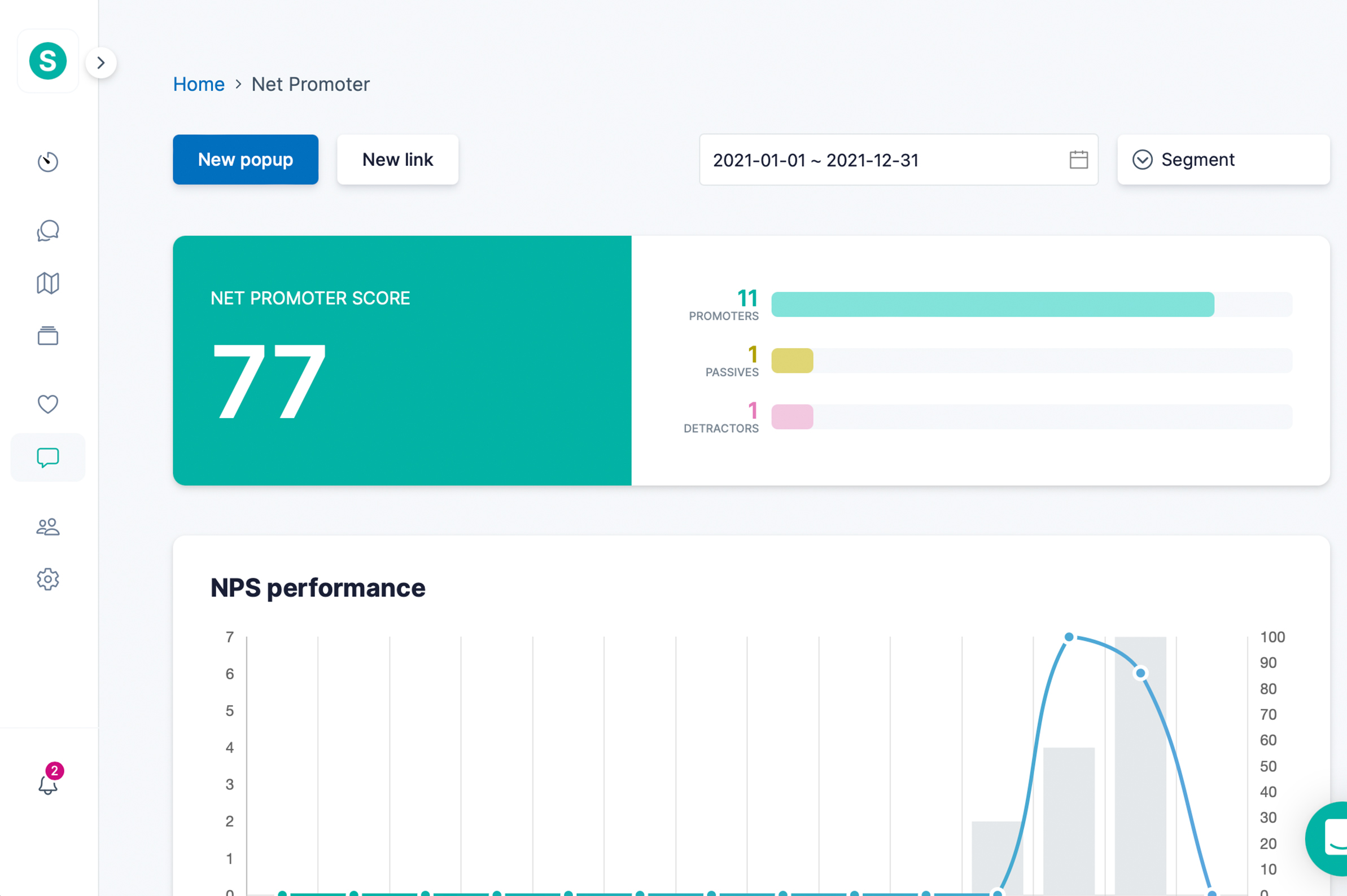Open notifications bell with 2 badge

point(49,780)
